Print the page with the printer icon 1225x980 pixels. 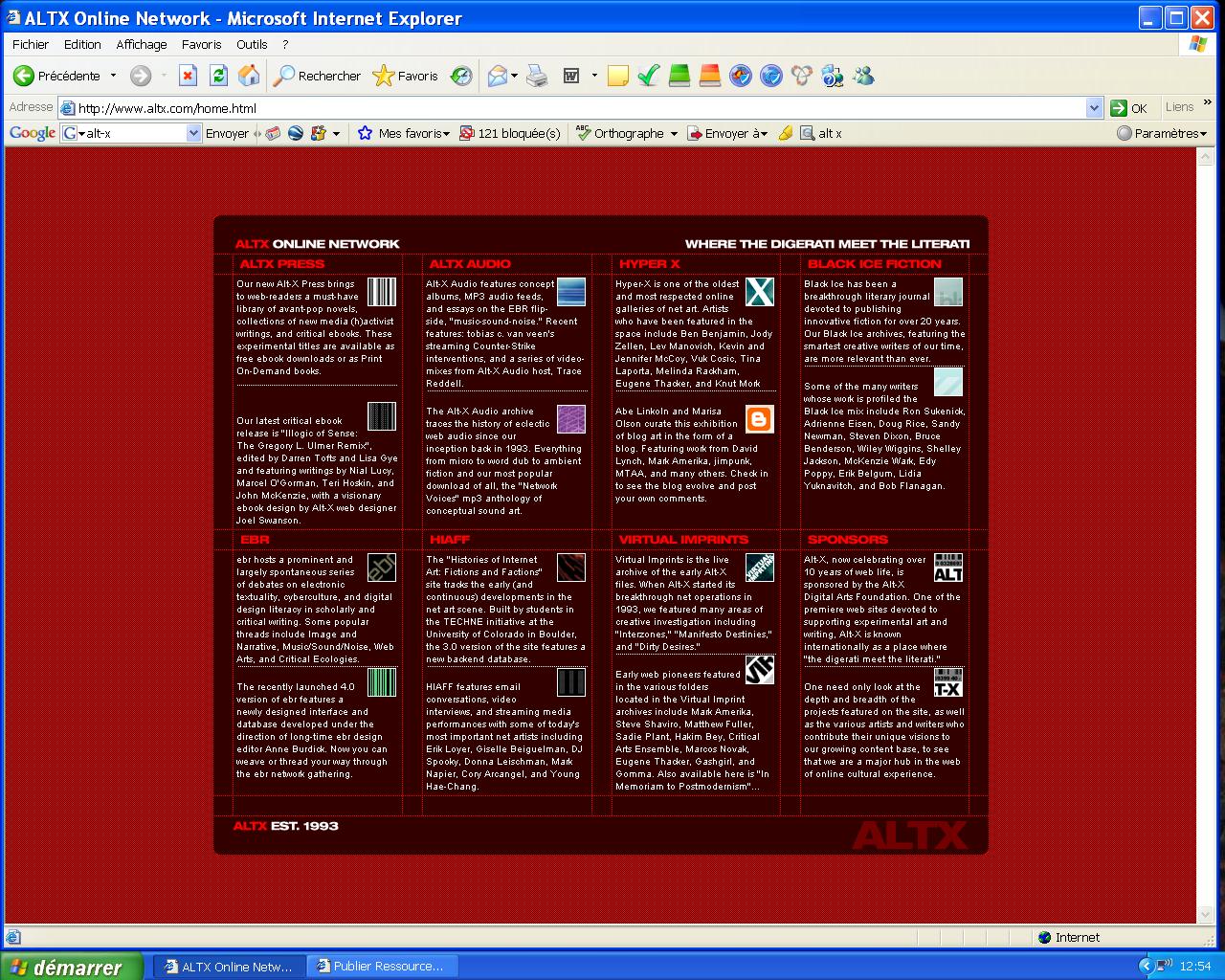click(538, 76)
